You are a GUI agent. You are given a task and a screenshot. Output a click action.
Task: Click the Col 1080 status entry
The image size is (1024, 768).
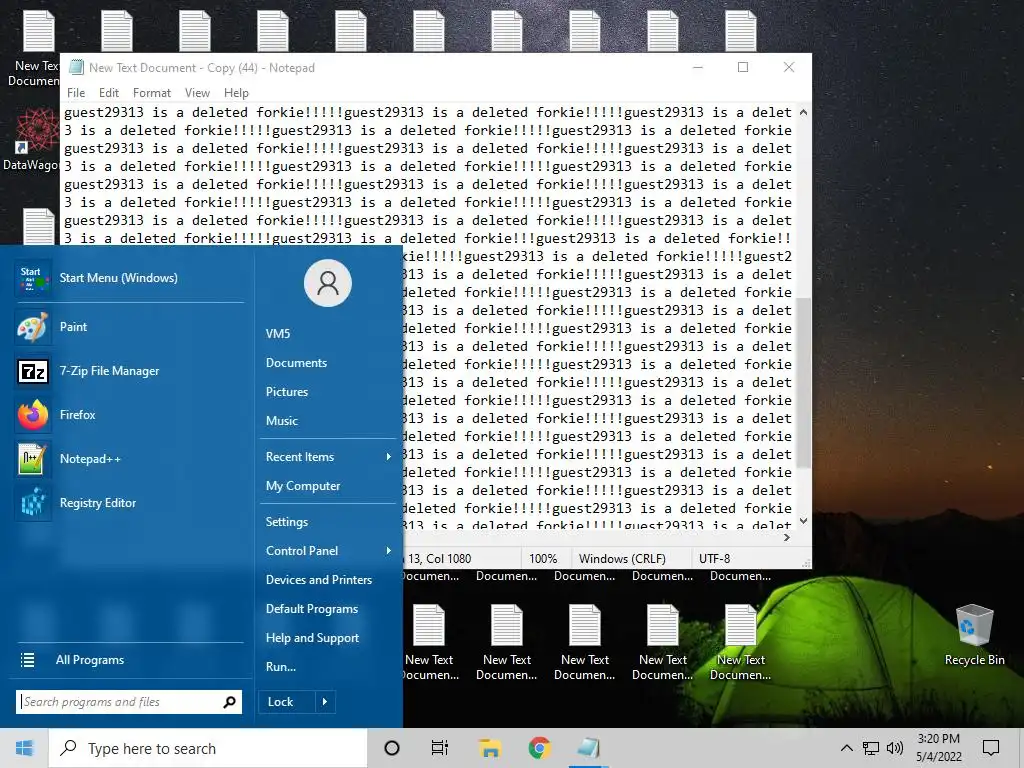click(x=449, y=559)
